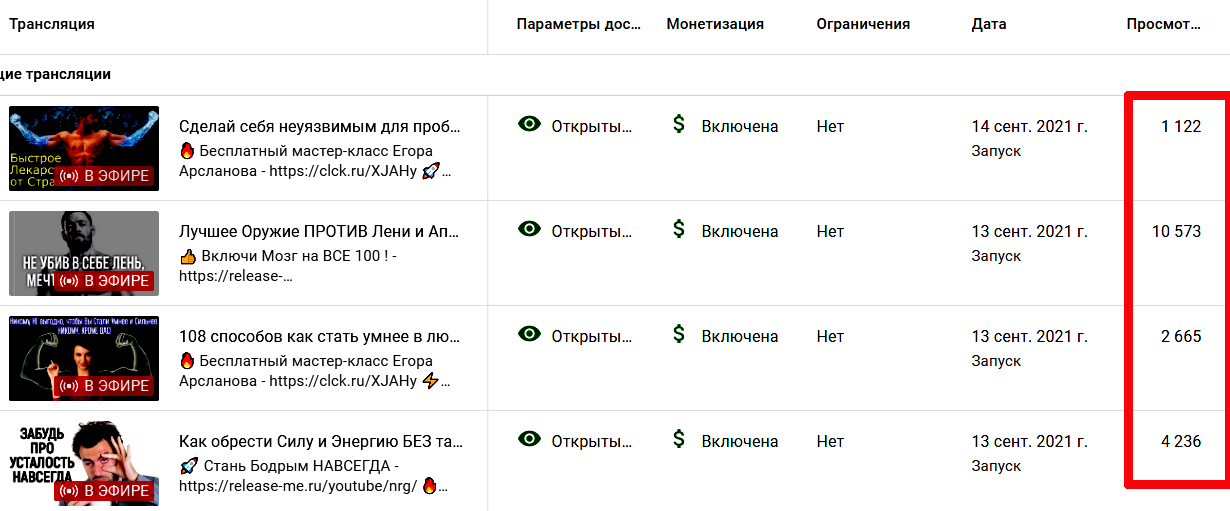Image resolution: width=1230 pixels, height=511 pixels.
Task: Click the dollar icon for the 108 способов stream
Action: (679, 334)
